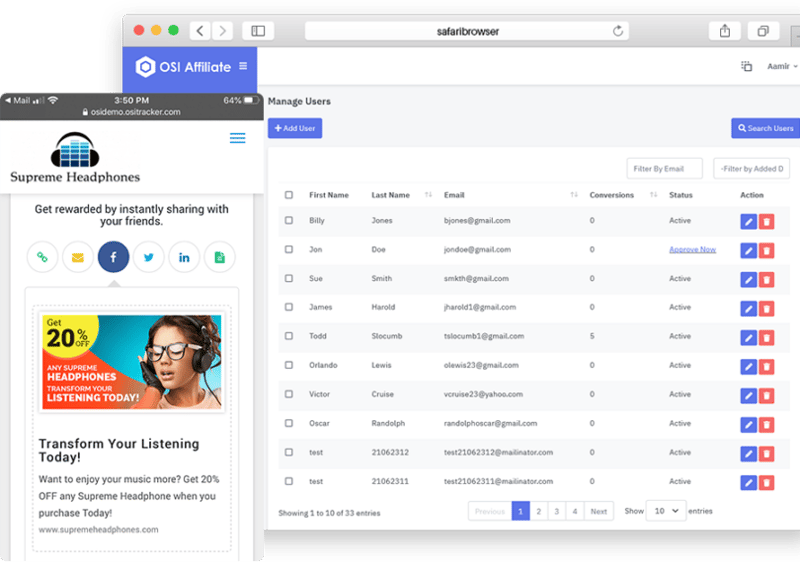The width and height of the screenshot is (800, 562).
Task: Sort by the Conversions column arrows
Action: (x=654, y=195)
